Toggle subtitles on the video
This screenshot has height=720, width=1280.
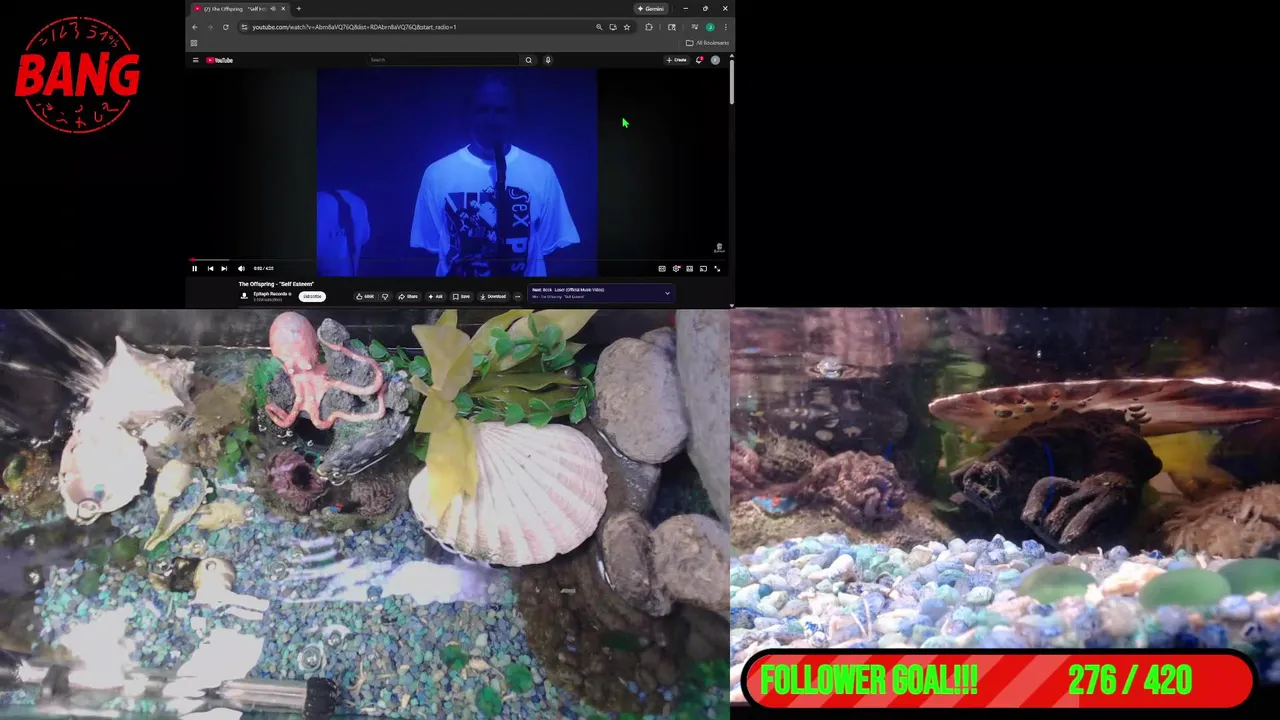662,268
